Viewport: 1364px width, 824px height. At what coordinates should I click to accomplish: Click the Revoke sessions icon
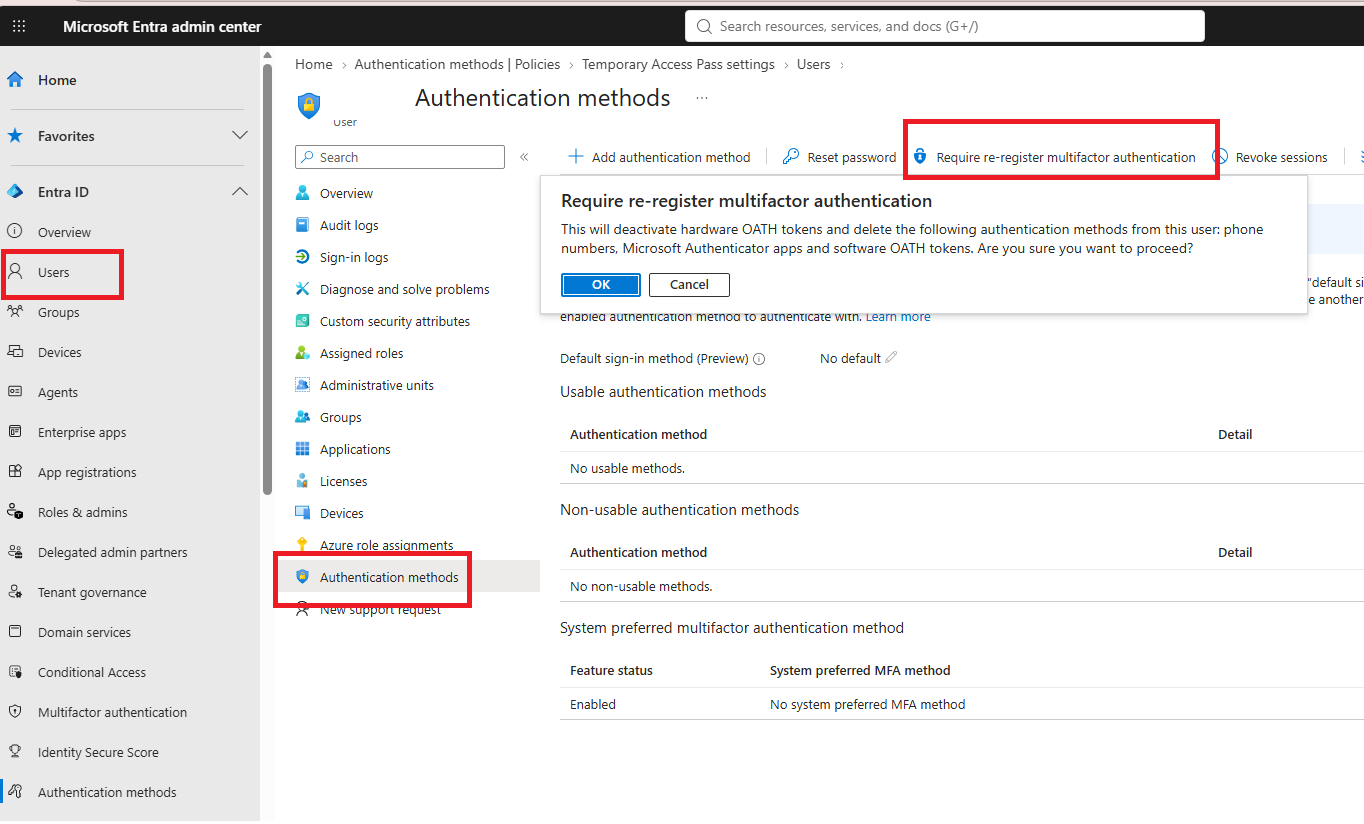[1220, 157]
